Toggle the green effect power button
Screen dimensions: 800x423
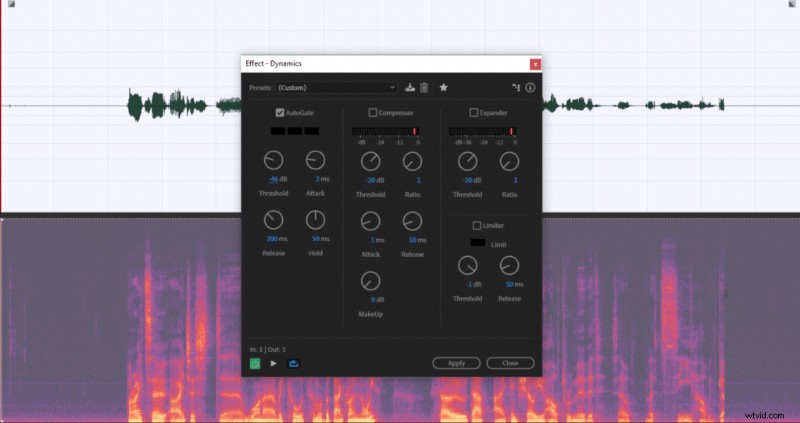tap(255, 363)
